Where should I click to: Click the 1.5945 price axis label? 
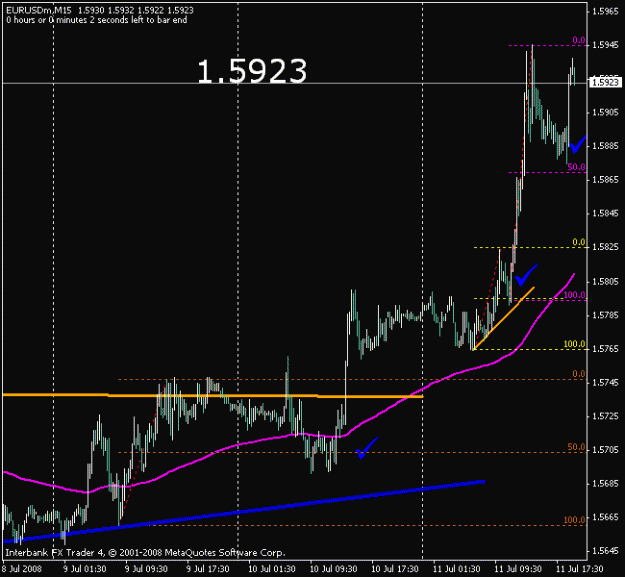tap(605, 45)
